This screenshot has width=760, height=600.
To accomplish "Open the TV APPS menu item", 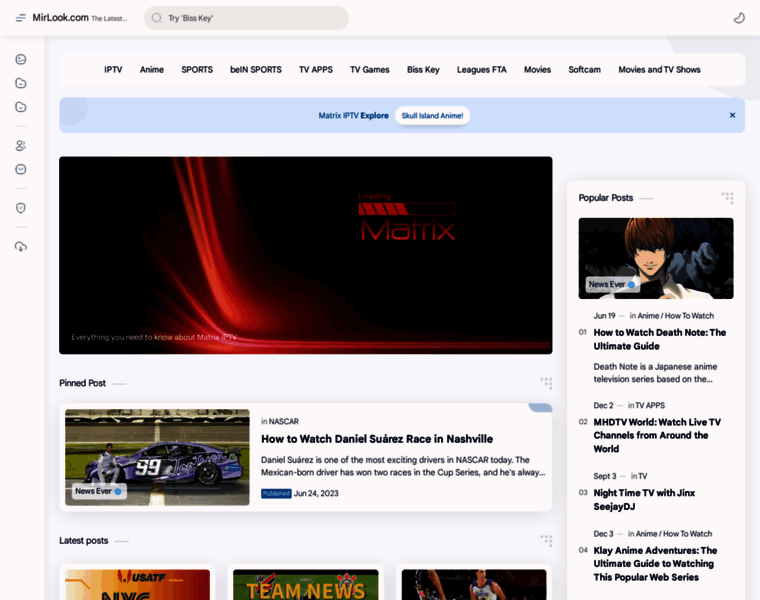I will [316, 70].
